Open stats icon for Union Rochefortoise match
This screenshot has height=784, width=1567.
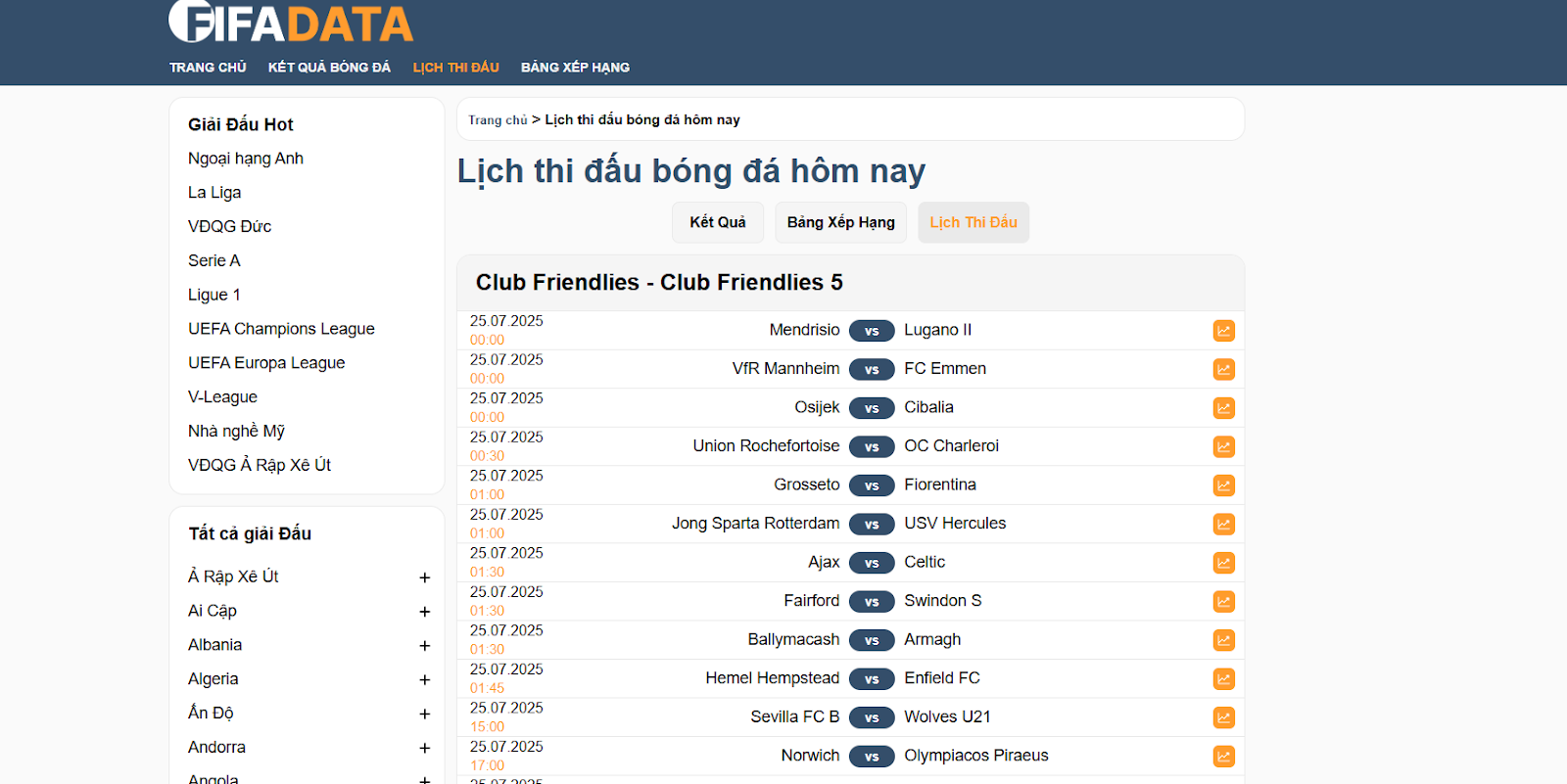[1223, 446]
